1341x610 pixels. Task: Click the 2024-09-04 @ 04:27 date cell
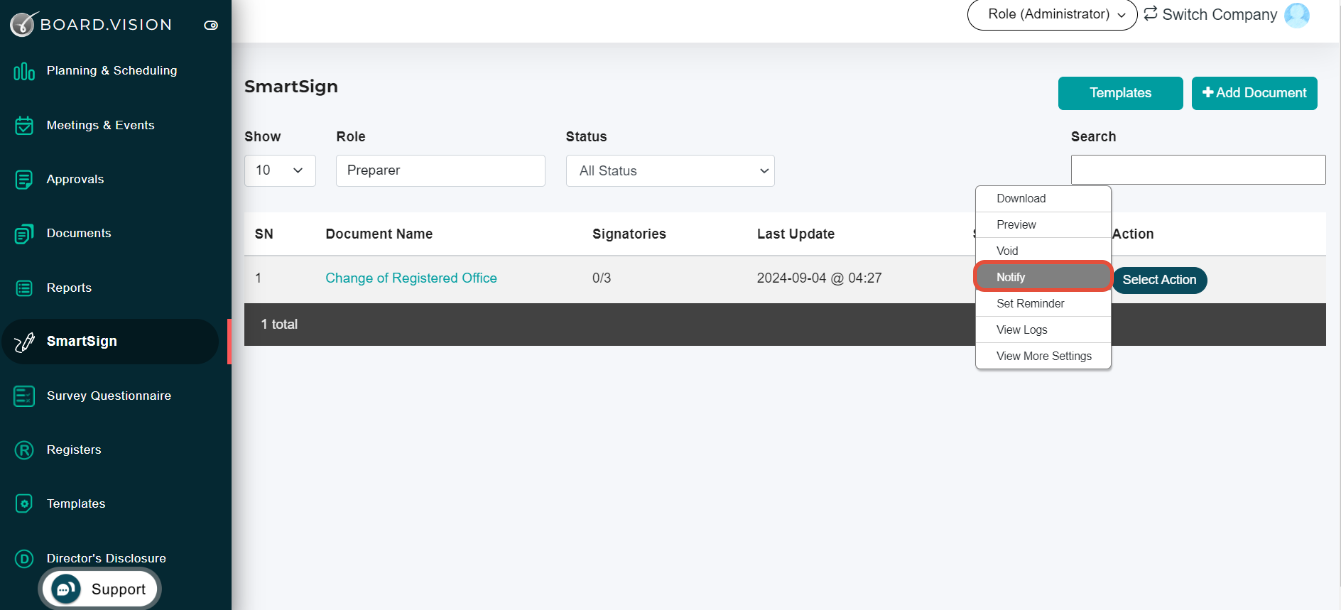(x=819, y=279)
